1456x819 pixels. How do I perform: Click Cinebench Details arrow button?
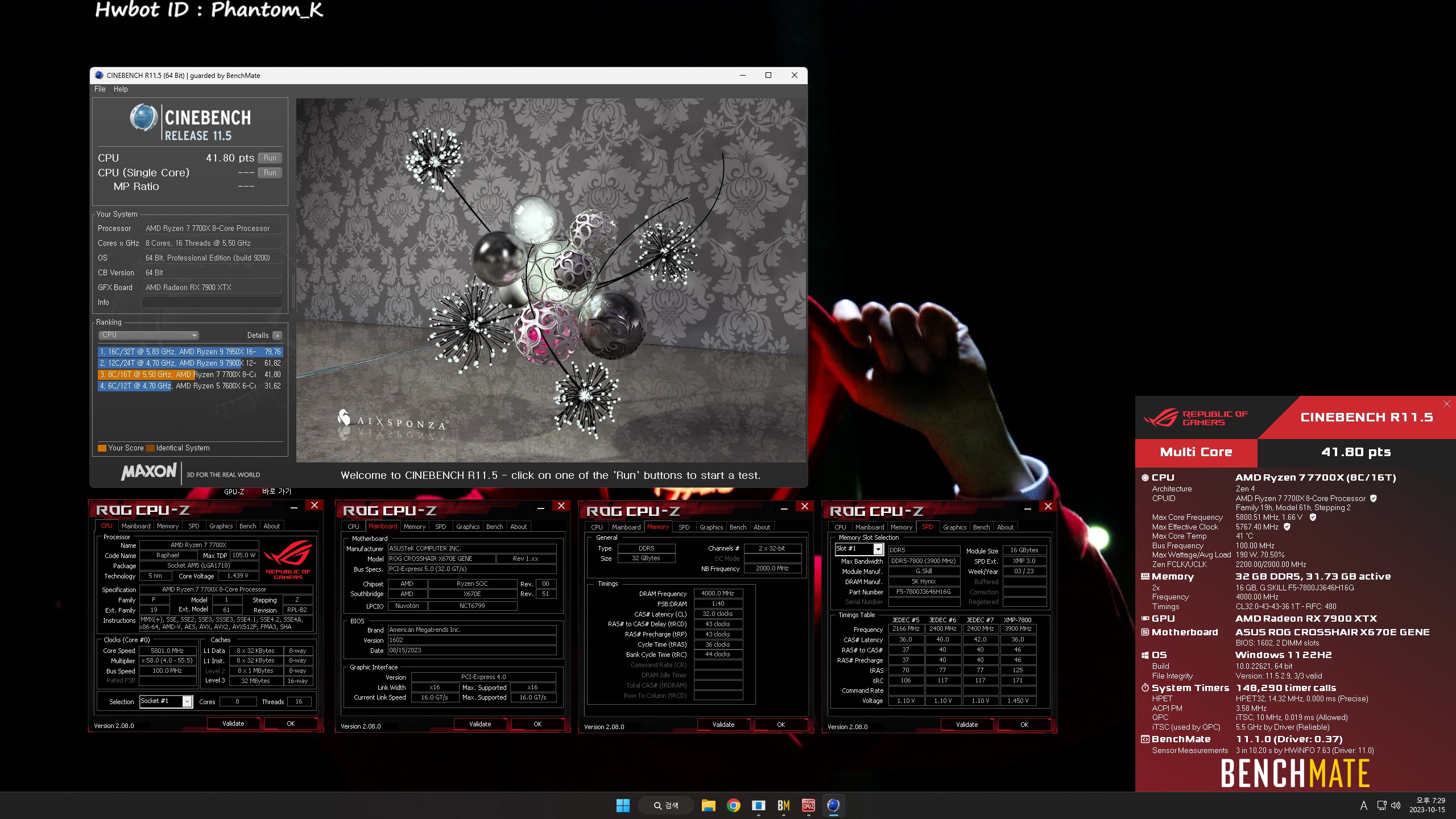(x=278, y=336)
